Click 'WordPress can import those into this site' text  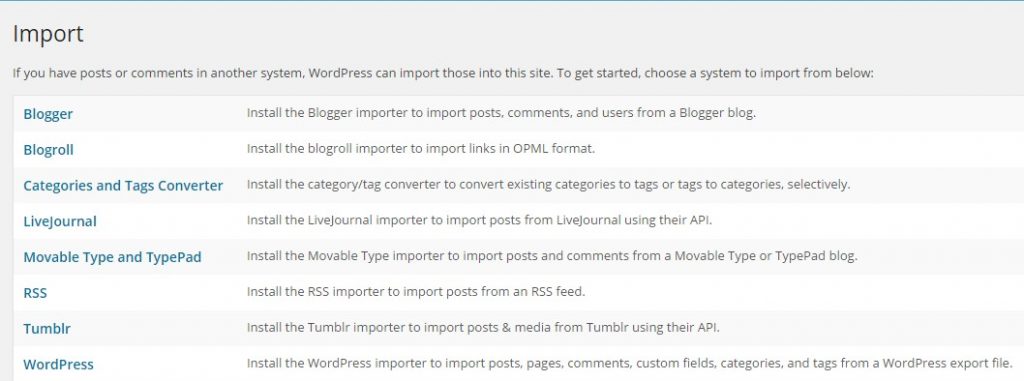point(430,73)
